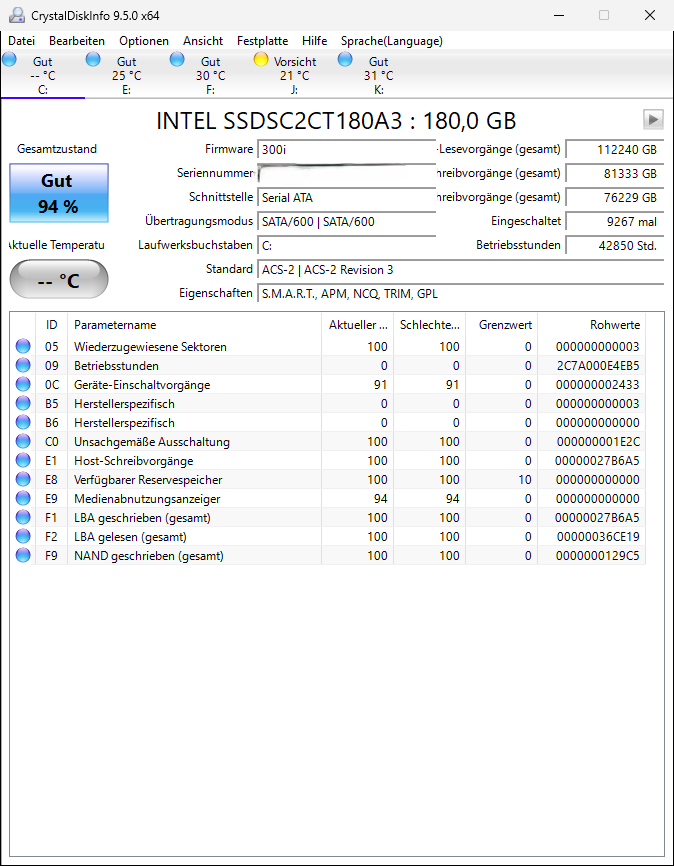Switch to the drive C: tab
This screenshot has height=866, width=674.
coord(42,75)
